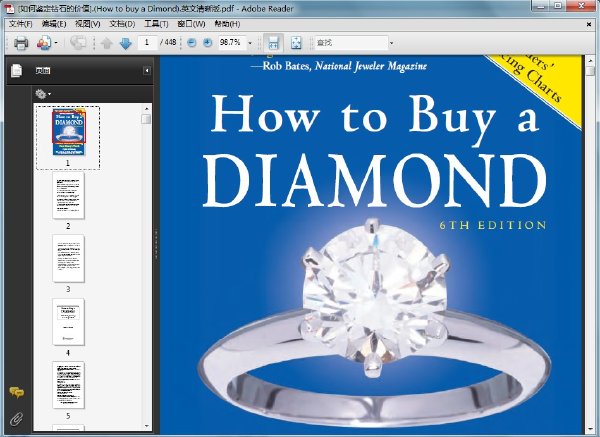Open the 视图(V) menu
Viewport: 600px width, 437px height.
point(88,24)
